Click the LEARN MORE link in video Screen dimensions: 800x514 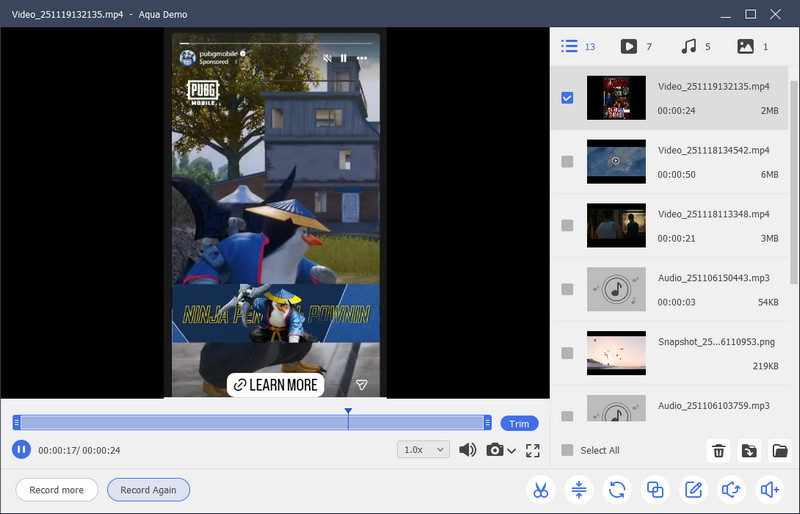[276, 385]
